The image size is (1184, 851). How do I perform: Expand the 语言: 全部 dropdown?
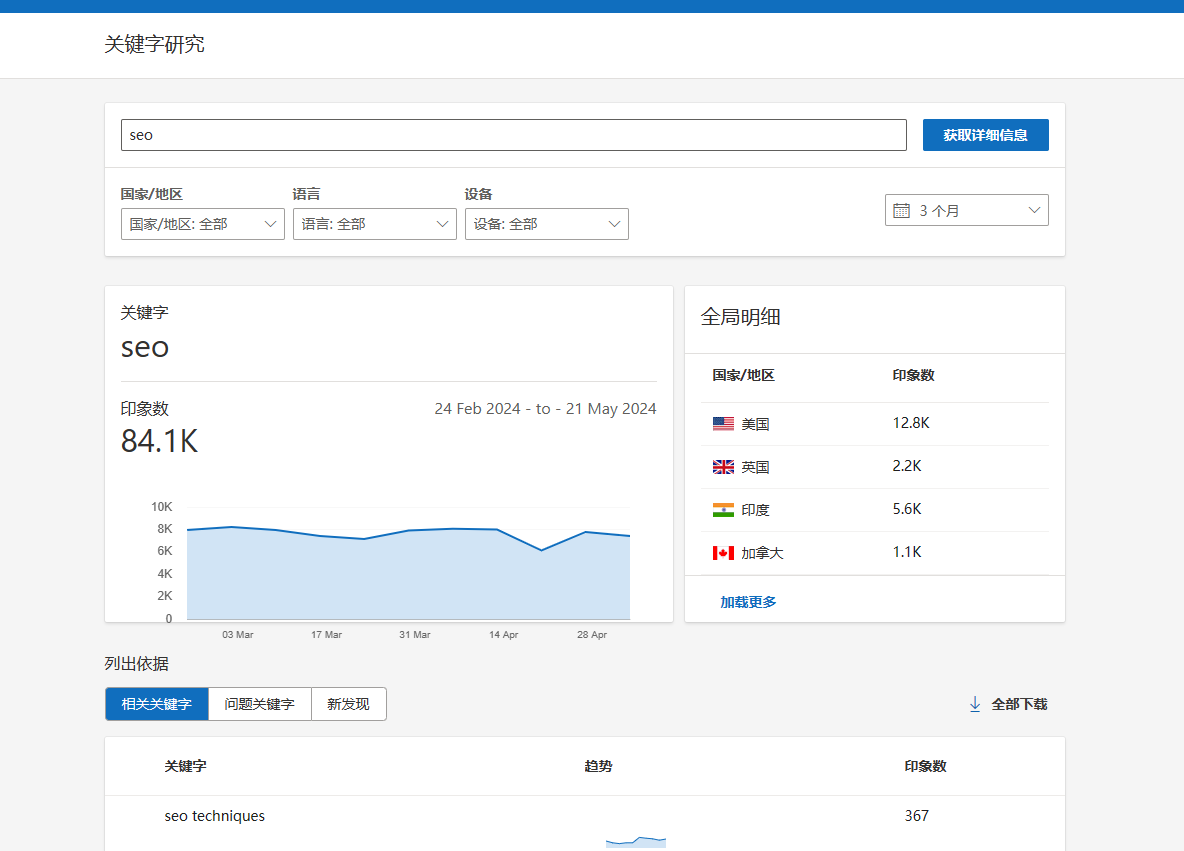pos(375,224)
